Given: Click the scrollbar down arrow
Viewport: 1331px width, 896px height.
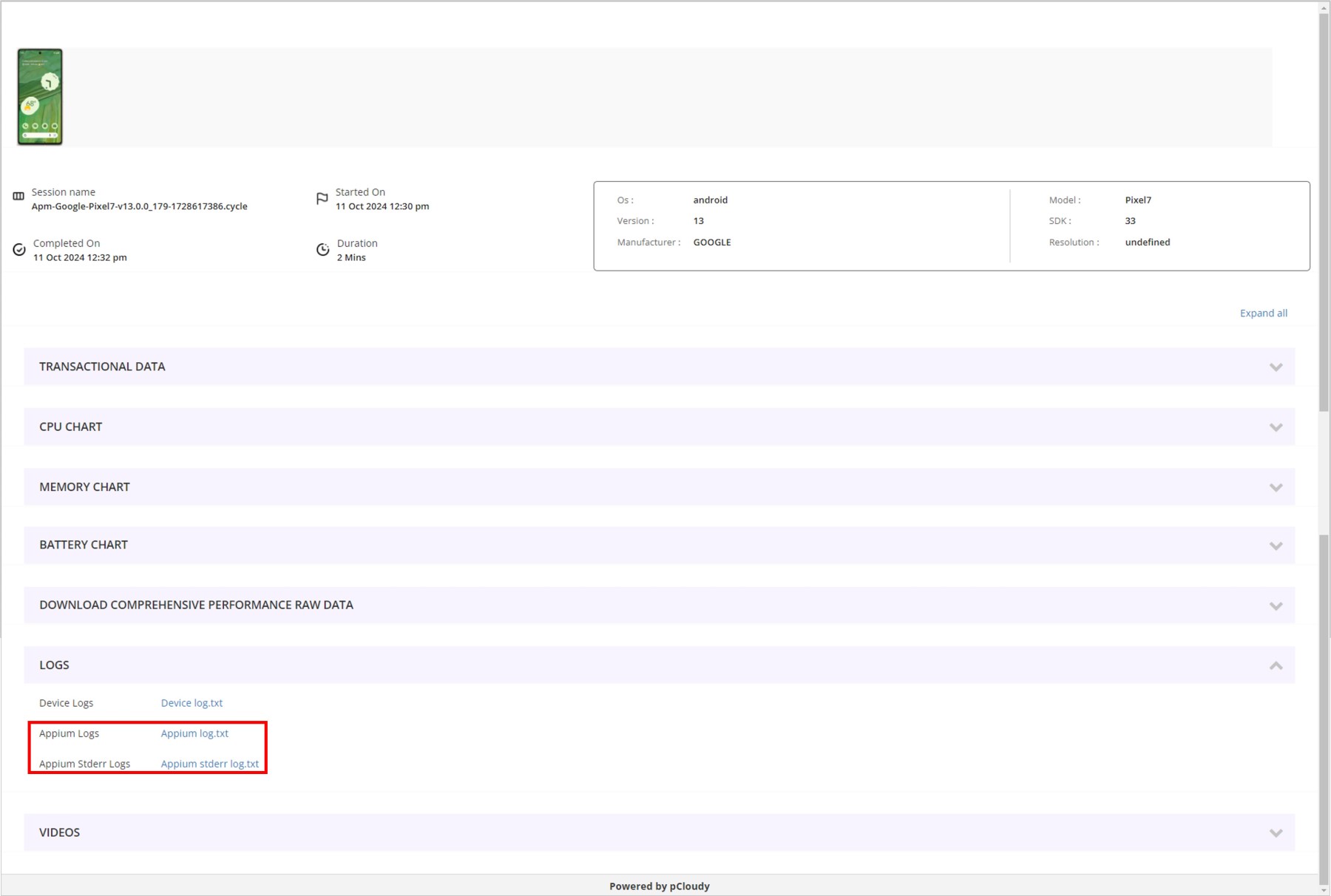Looking at the screenshot, I should click(1324, 889).
